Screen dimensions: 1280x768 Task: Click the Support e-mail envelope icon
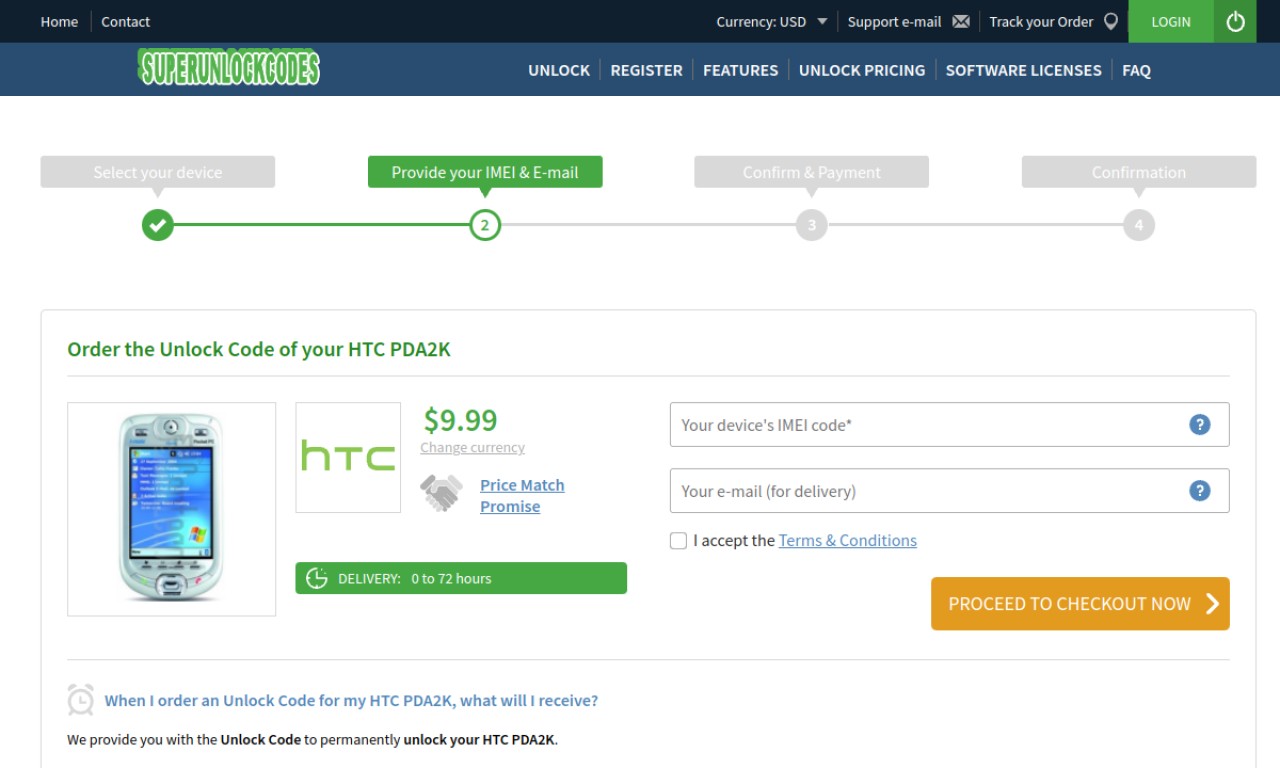click(961, 21)
